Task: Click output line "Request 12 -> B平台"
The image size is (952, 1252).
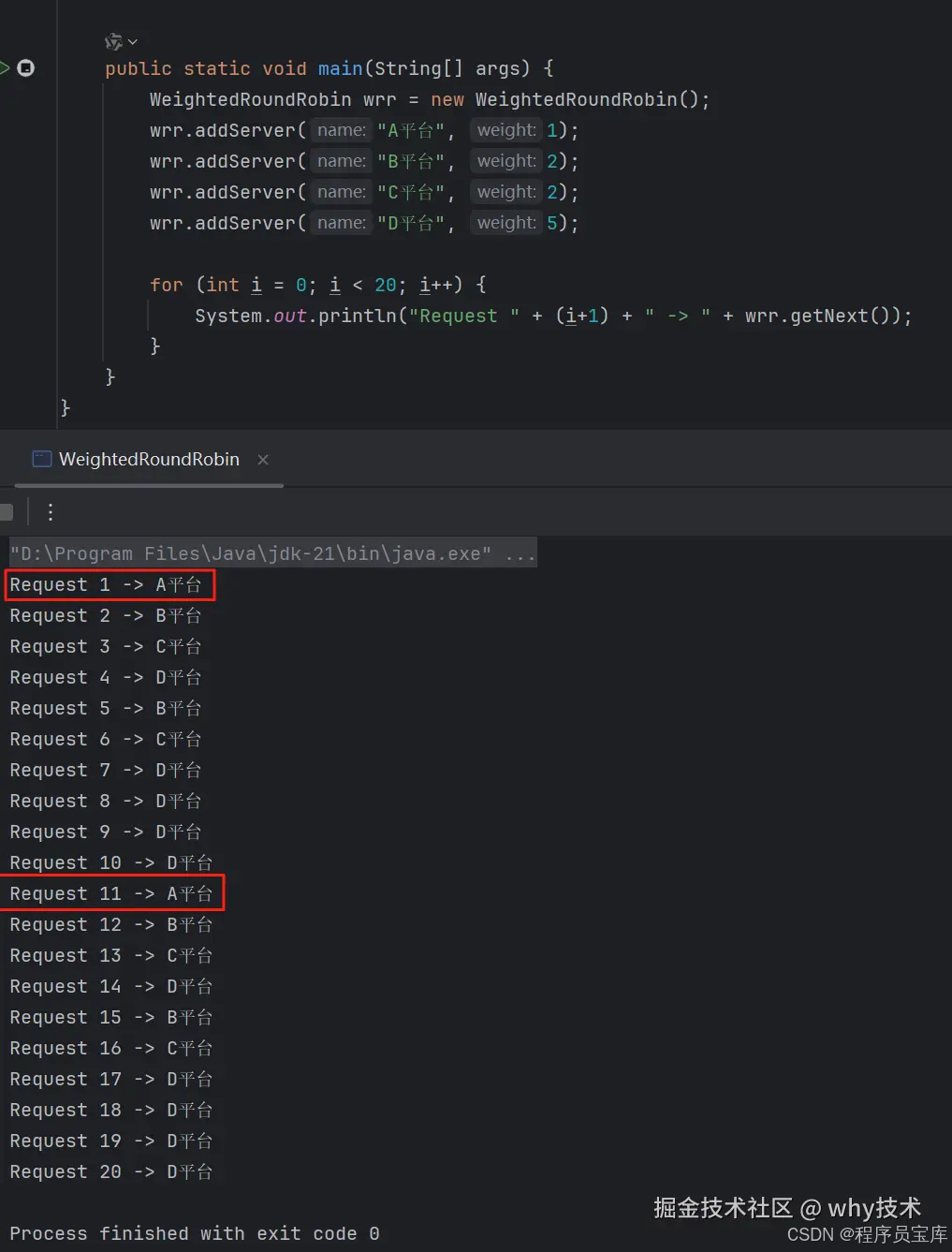Action: click(111, 925)
